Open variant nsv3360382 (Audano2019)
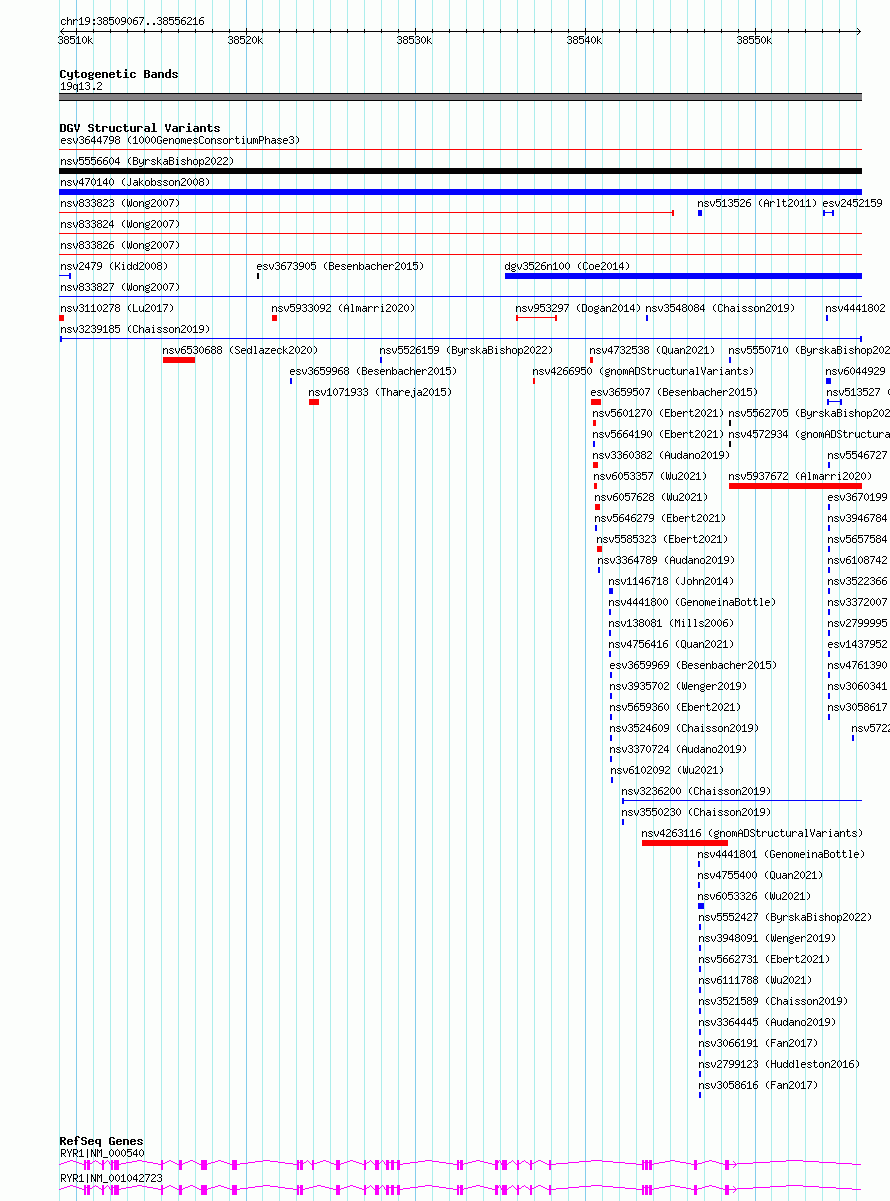The image size is (890, 1201). 661,455
